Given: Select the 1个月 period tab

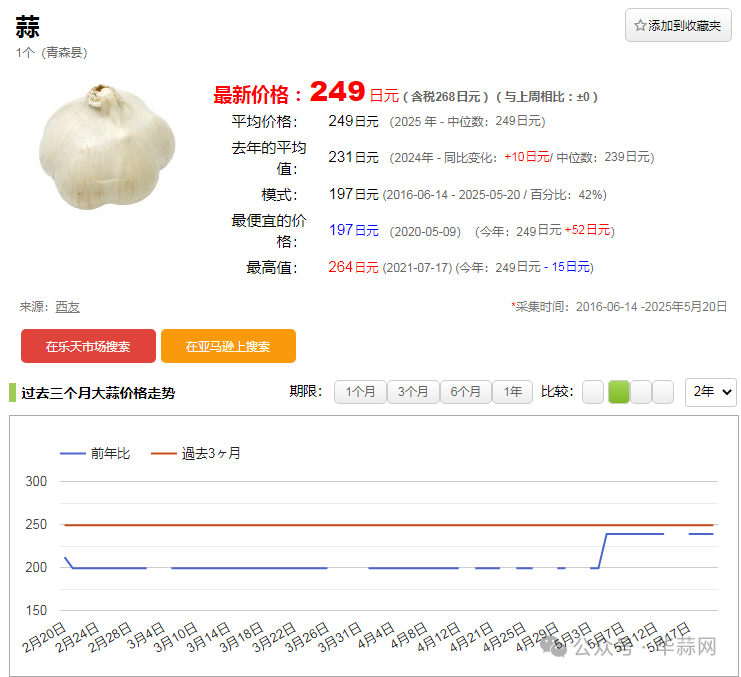Looking at the screenshot, I should pos(360,392).
